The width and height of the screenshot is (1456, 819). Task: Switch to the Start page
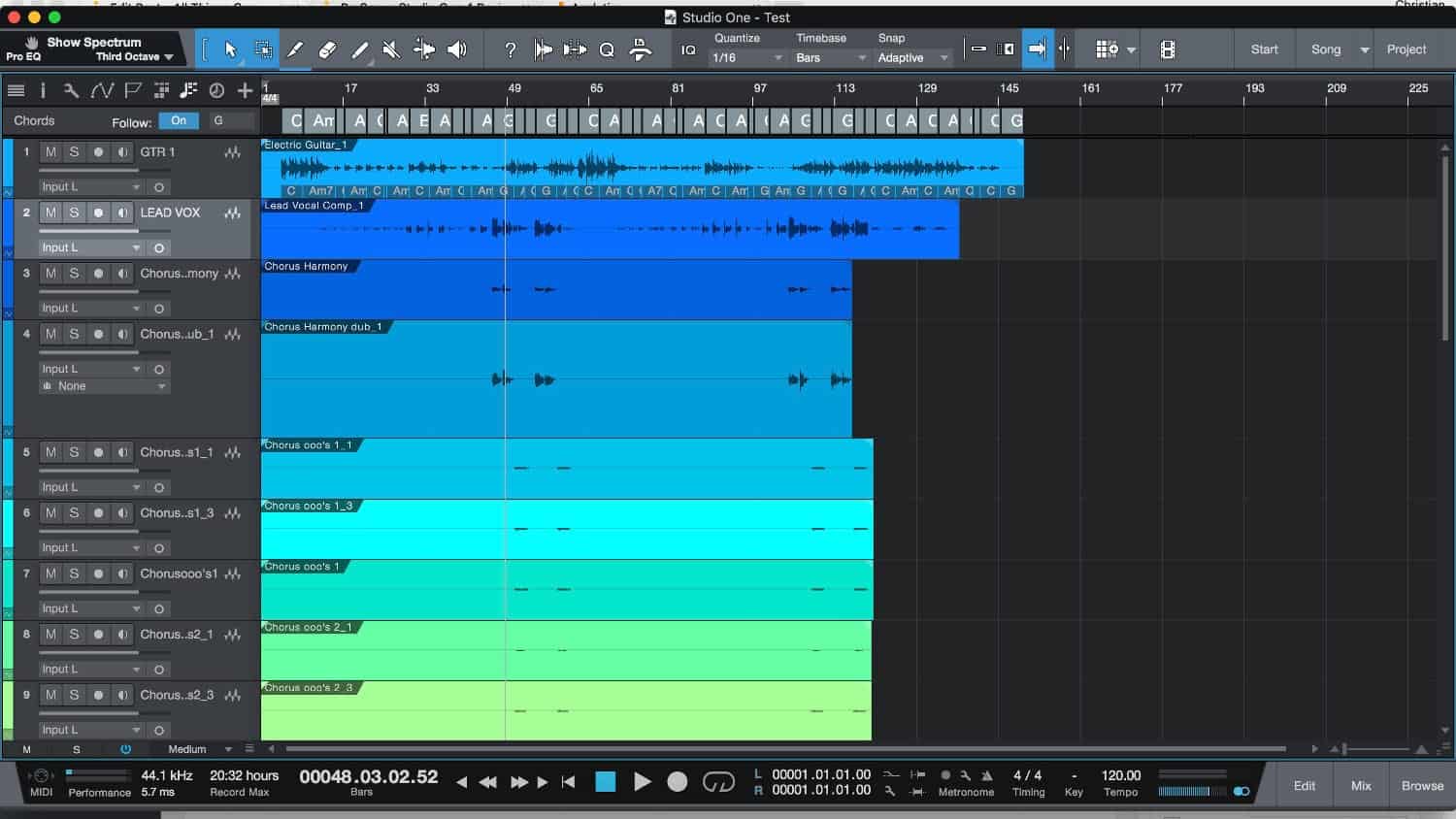click(x=1264, y=49)
